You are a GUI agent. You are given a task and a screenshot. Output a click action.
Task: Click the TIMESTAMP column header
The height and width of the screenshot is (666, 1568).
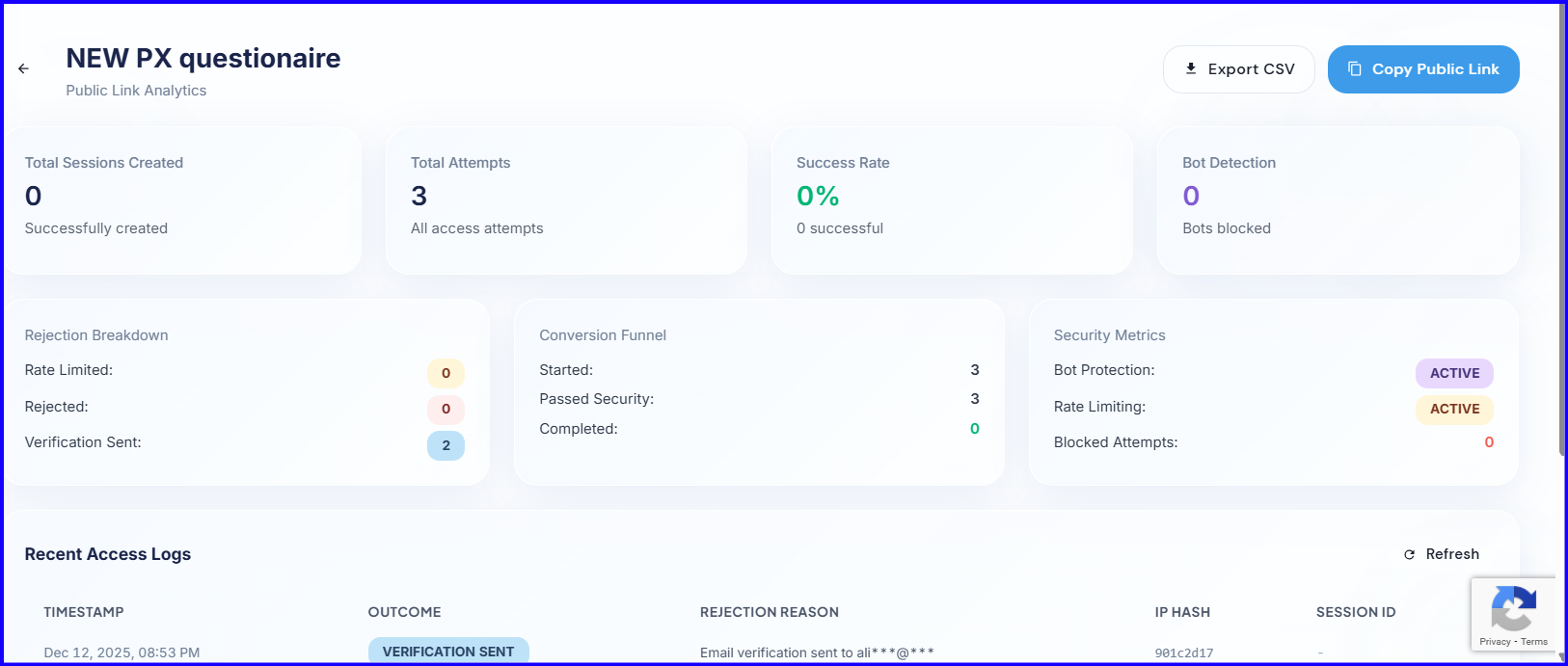pyautogui.click(x=84, y=612)
